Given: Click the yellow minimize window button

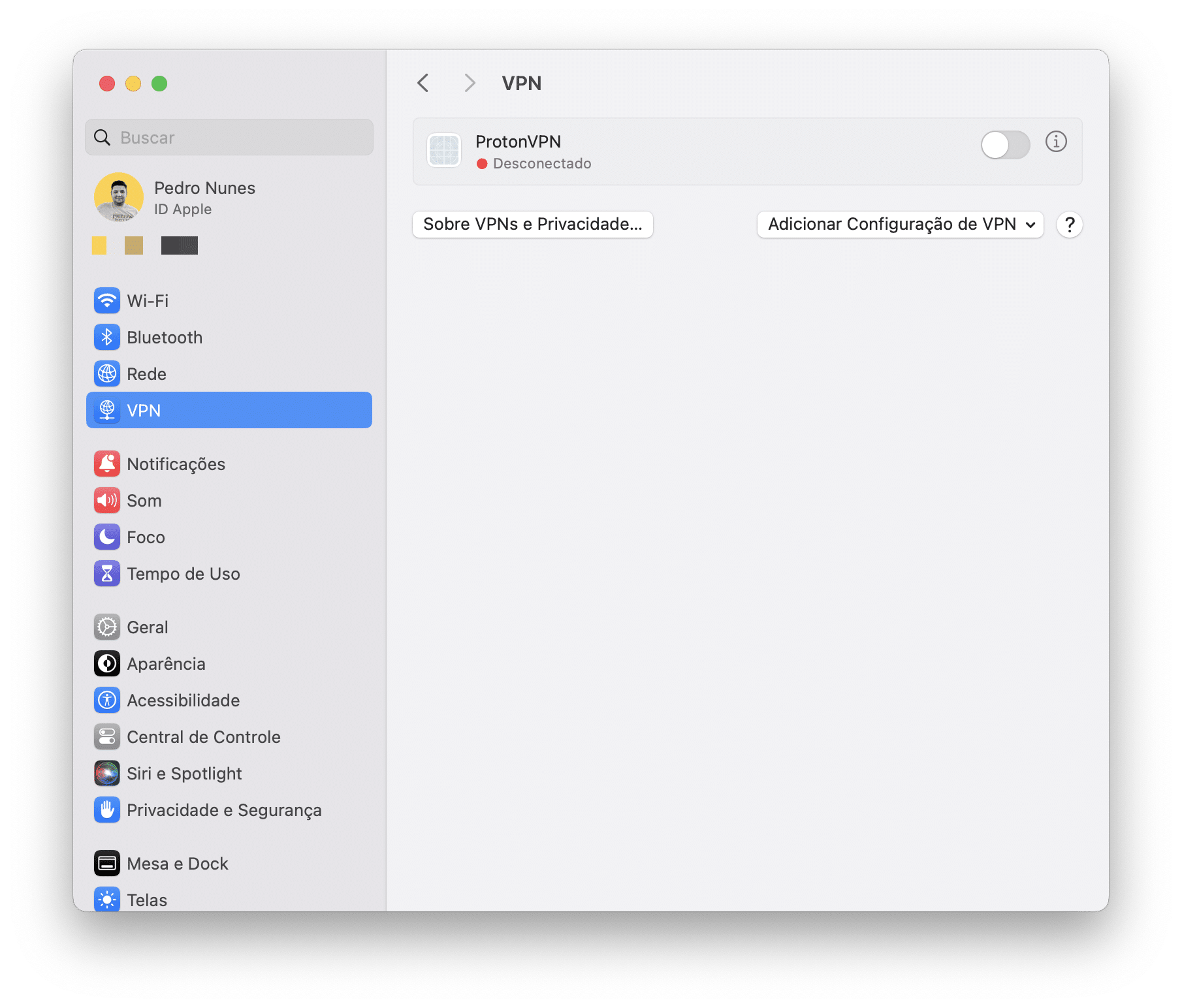Looking at the screenshot, I should [133, 84].
